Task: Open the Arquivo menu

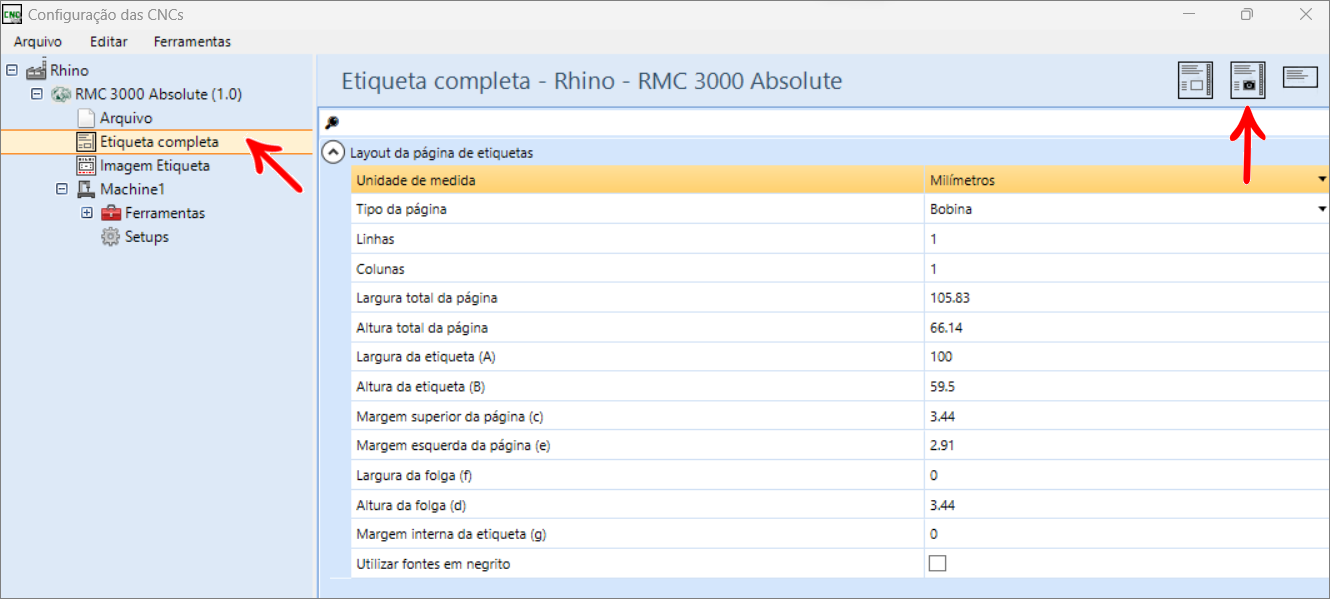Action: (x=38, y=41)
